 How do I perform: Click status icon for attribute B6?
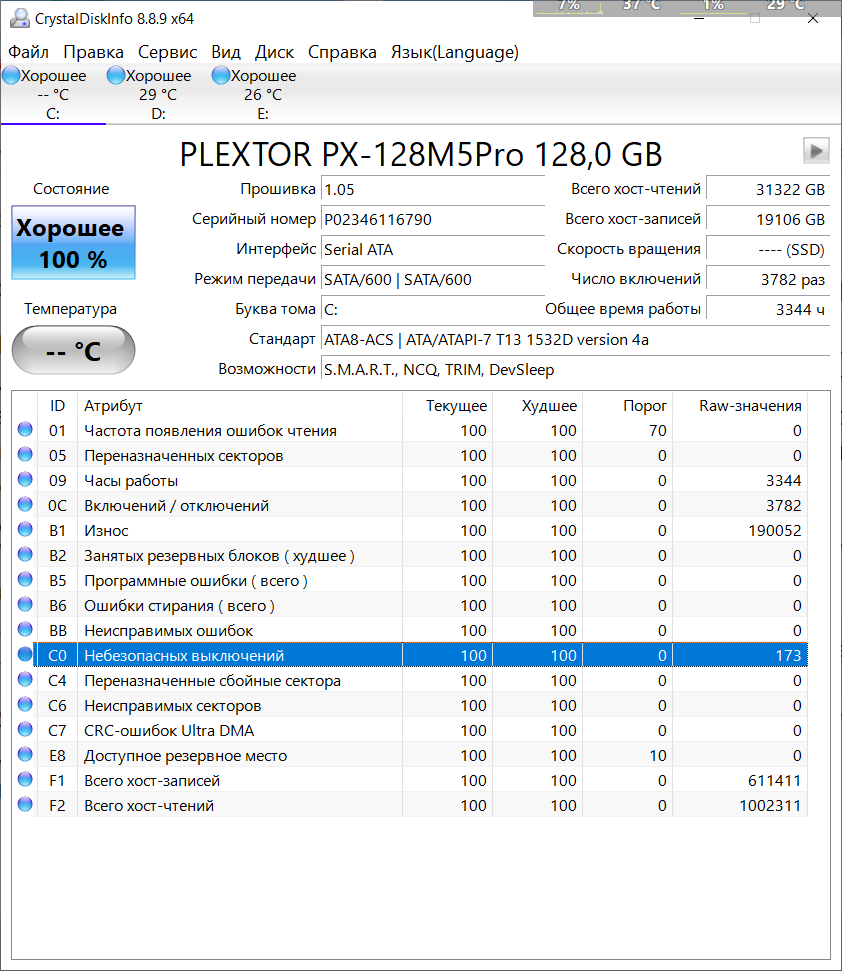coord(25,604)
